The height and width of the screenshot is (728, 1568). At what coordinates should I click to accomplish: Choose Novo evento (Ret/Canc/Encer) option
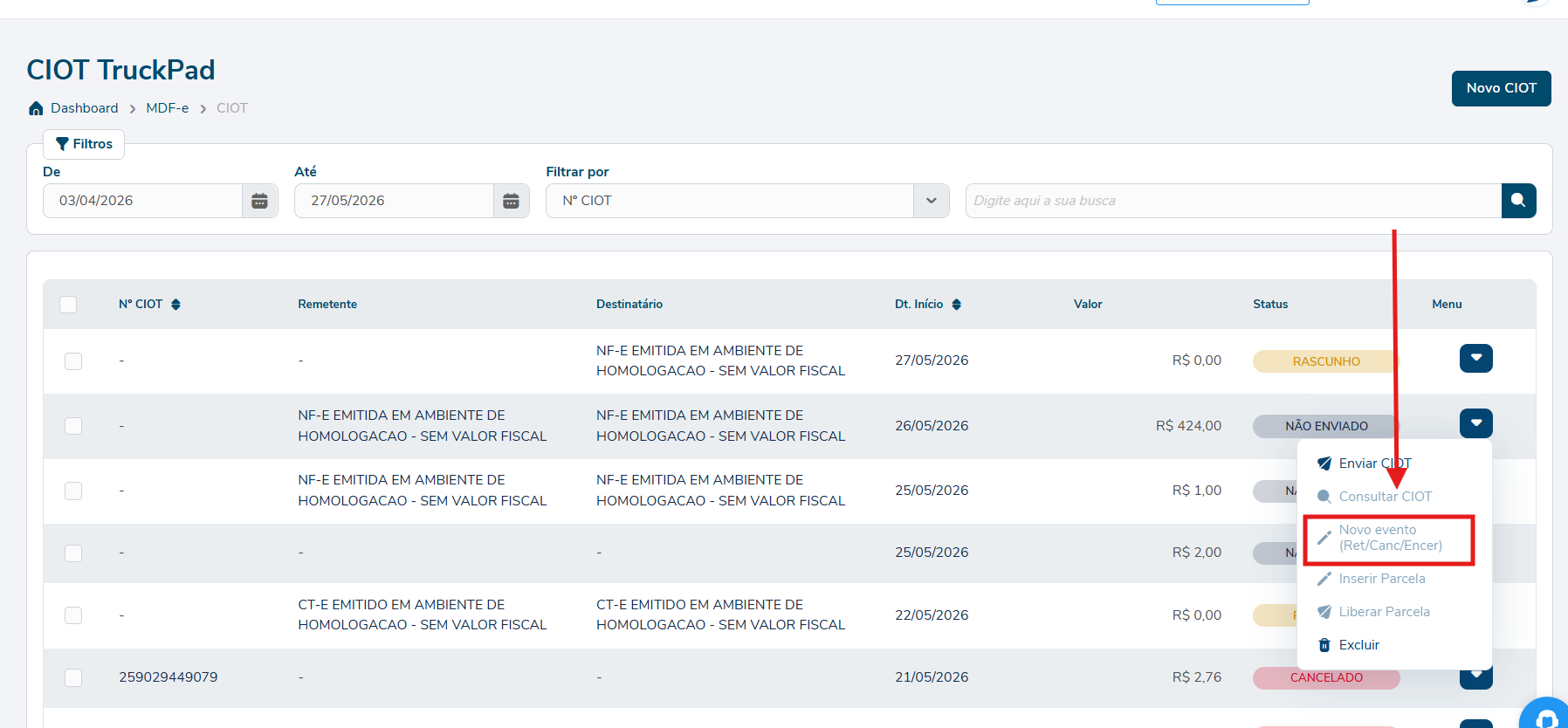1391,538
